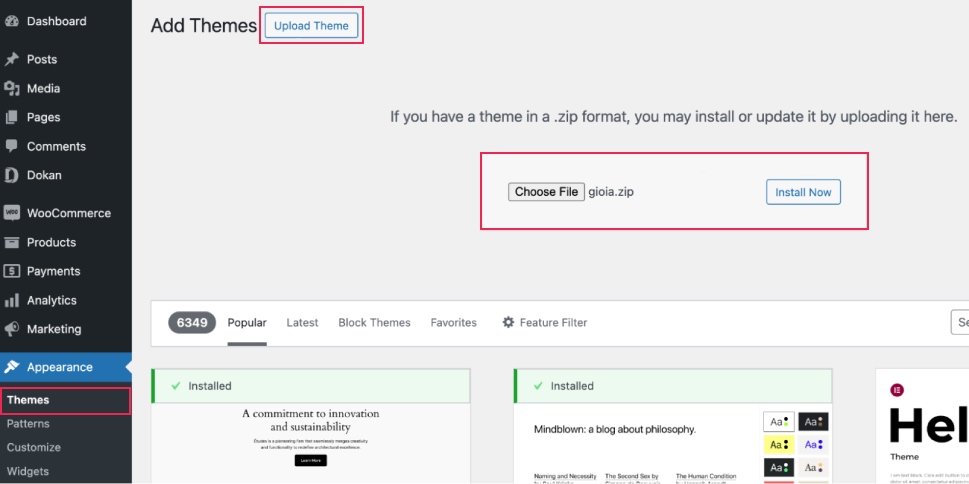Click the Dokan D logo icon
969x484 pixels.
tap(11, 175)
